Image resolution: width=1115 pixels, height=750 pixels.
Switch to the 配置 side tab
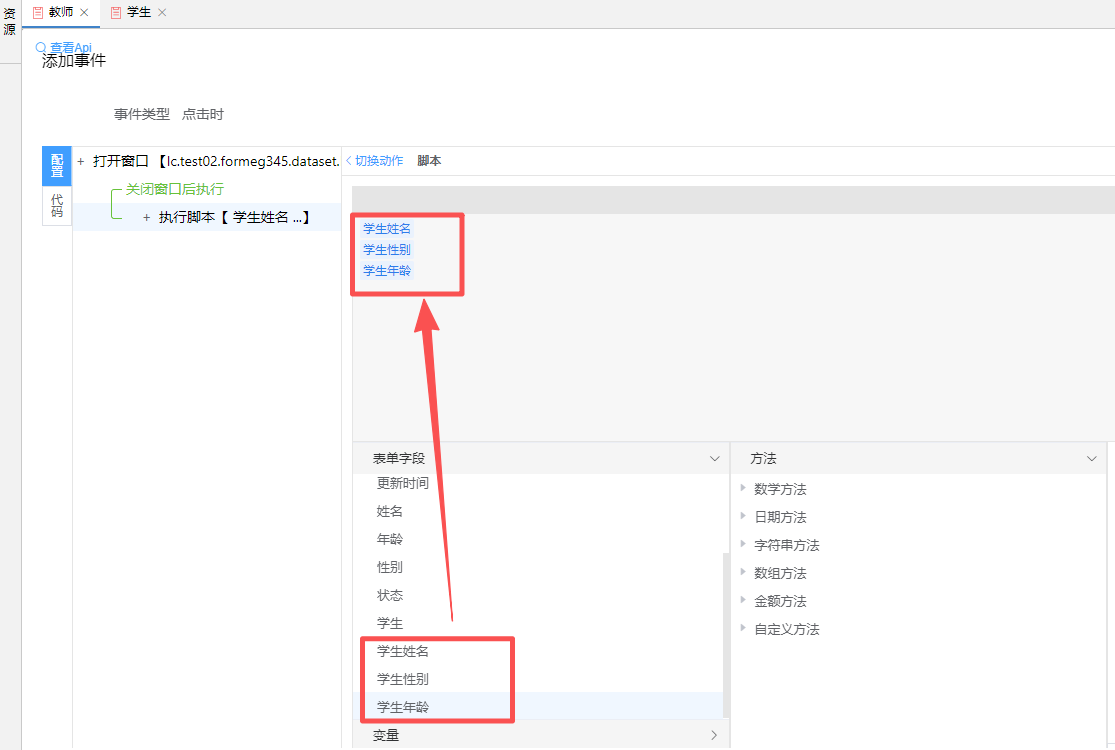(56, 166)
